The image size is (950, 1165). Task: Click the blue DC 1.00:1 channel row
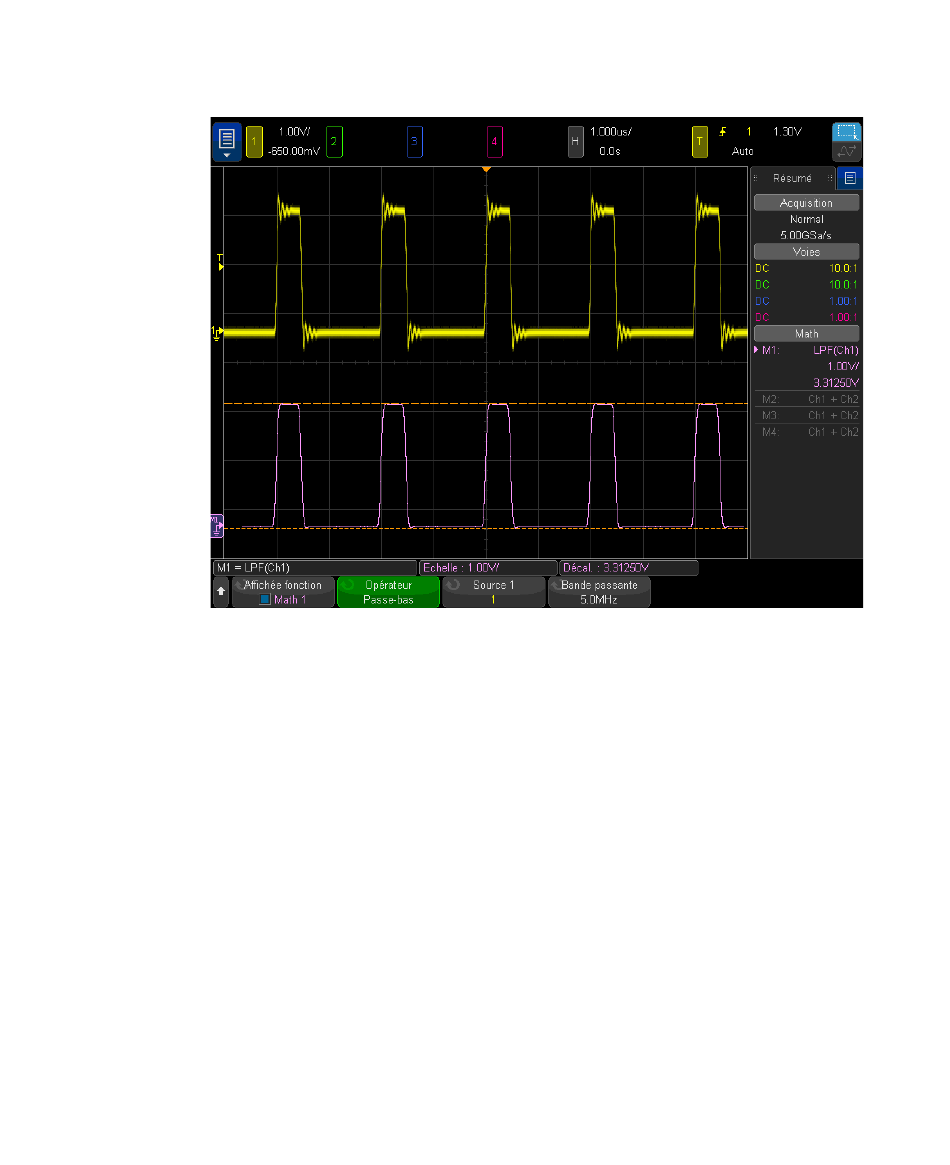(x=806, y=301)
